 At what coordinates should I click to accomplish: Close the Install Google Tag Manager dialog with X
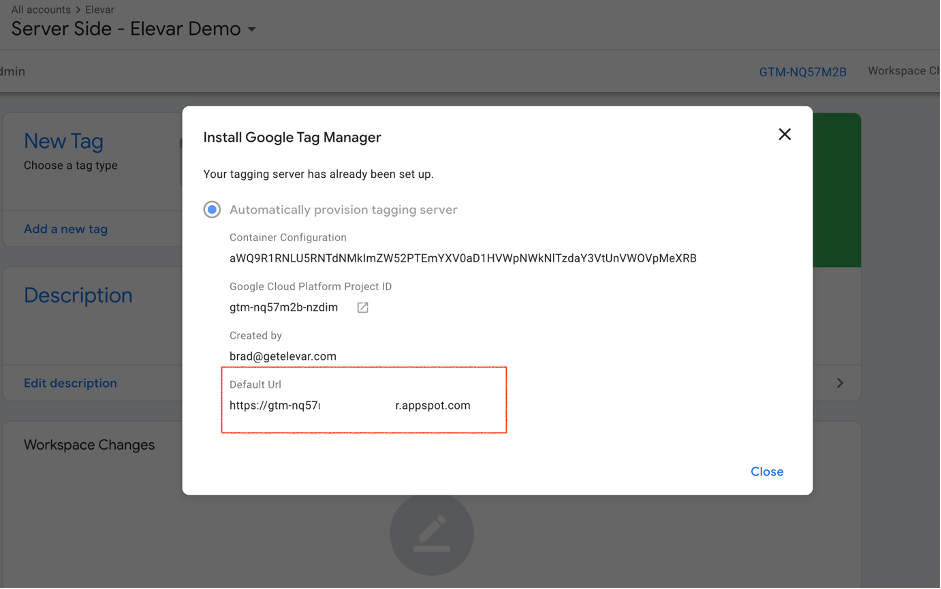tap(784, 135)
